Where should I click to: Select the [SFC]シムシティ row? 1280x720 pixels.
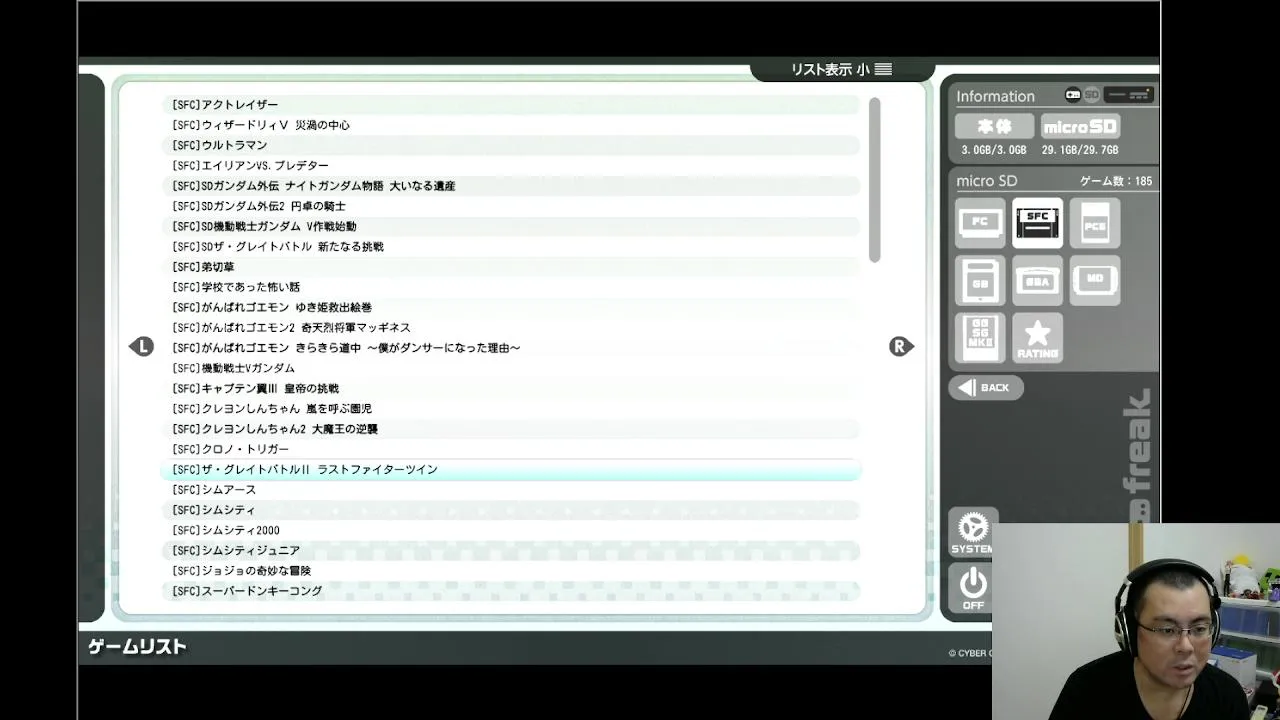pyautogui.click(x=510, y=510)
